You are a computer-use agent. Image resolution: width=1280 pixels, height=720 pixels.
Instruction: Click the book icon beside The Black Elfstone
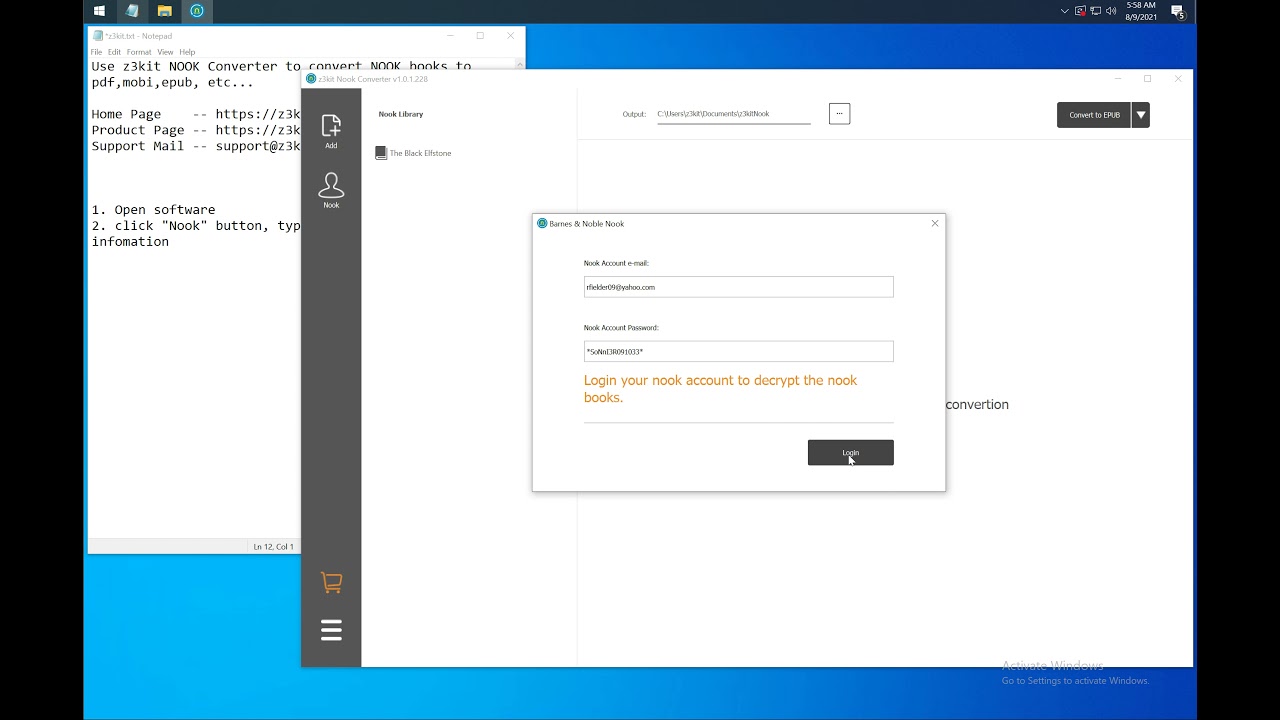[381, 153]
